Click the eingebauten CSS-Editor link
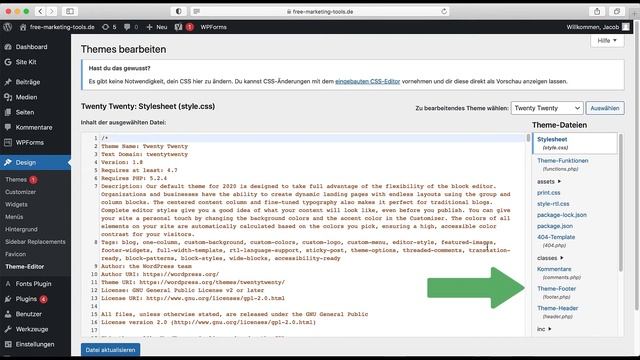The image size is (640, 360). [x=367, y=81]
